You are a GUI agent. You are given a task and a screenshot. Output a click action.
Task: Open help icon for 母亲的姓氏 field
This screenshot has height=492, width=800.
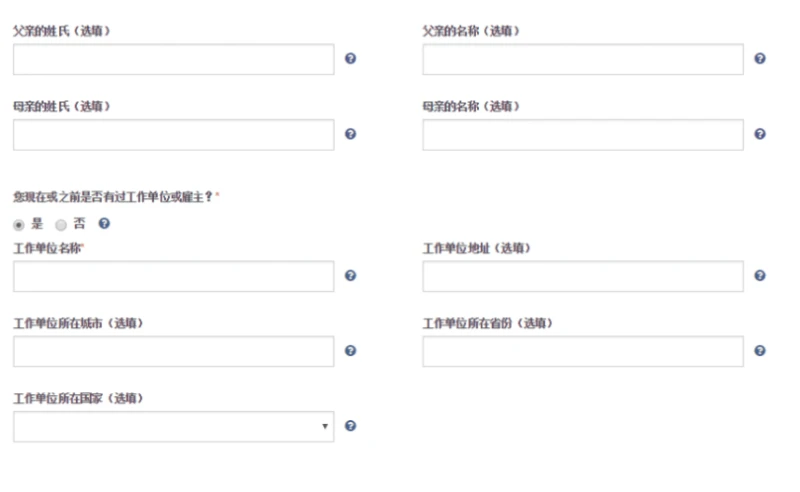(351, 134)
